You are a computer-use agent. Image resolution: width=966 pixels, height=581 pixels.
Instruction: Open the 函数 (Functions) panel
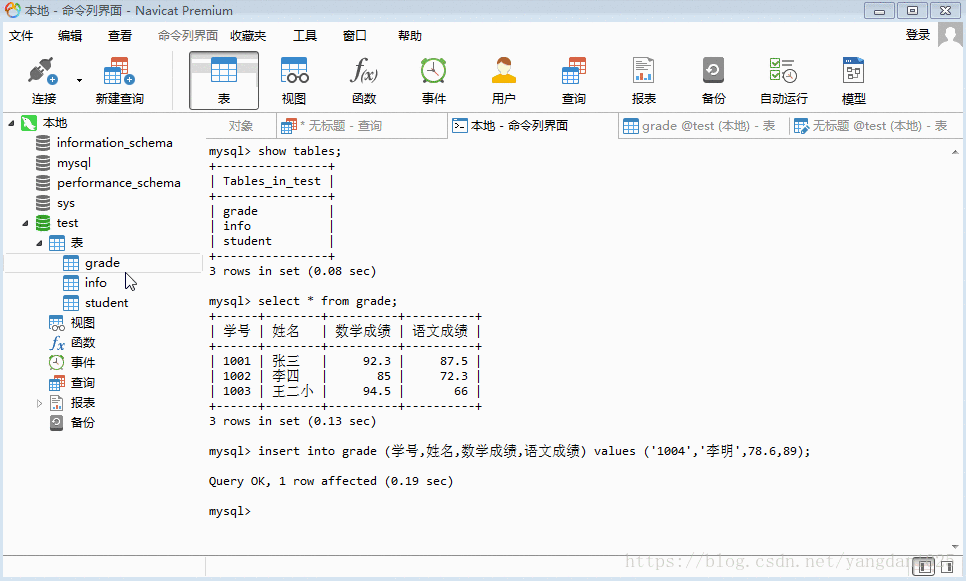(364, 78)
